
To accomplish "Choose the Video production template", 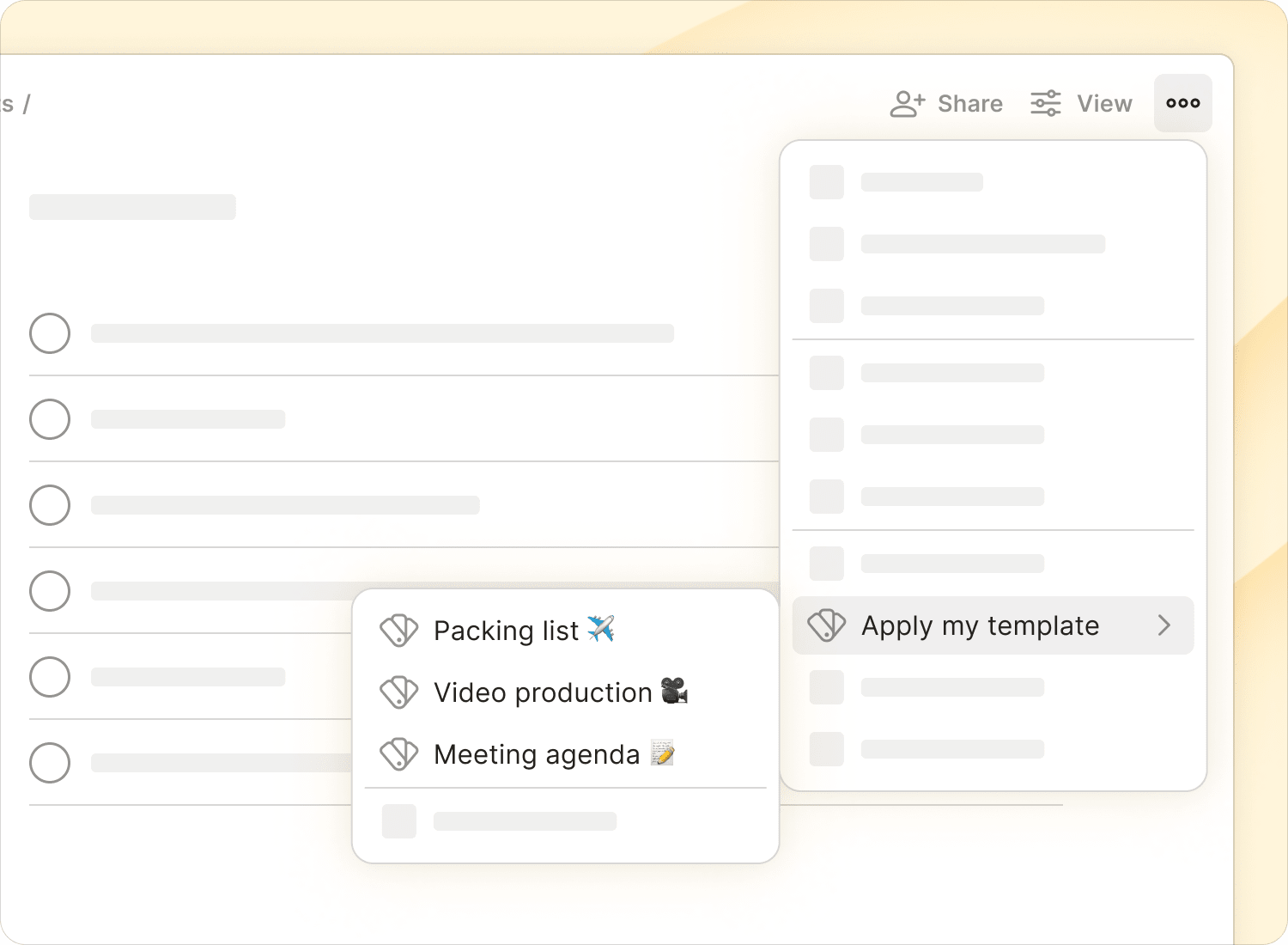I will 565,692.
